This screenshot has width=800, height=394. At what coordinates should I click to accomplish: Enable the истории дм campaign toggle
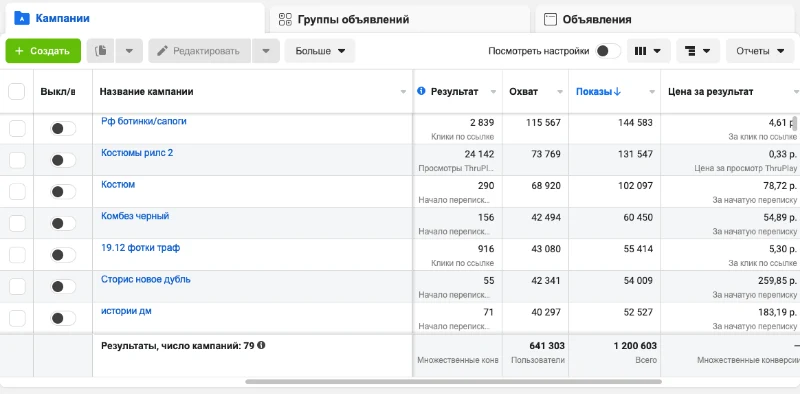click(x=63, y=318)
